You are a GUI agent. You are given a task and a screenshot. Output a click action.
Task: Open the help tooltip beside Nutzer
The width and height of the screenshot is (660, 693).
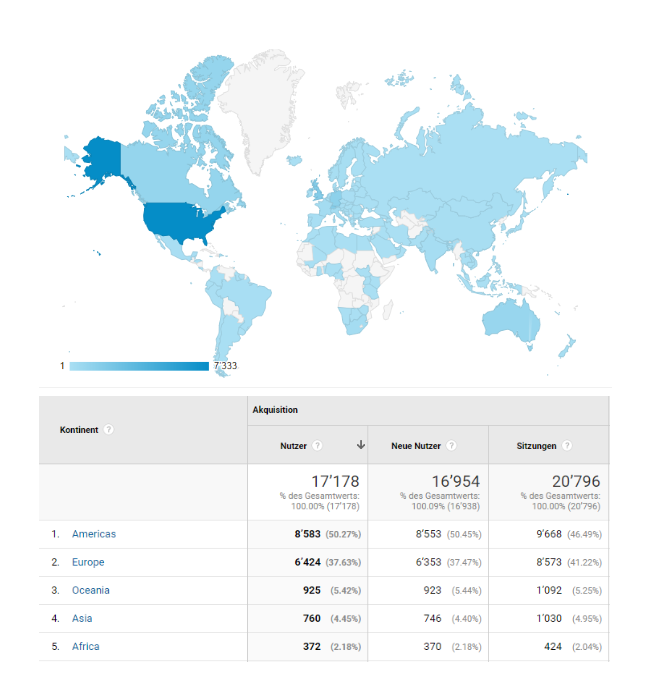coord(317,446)
